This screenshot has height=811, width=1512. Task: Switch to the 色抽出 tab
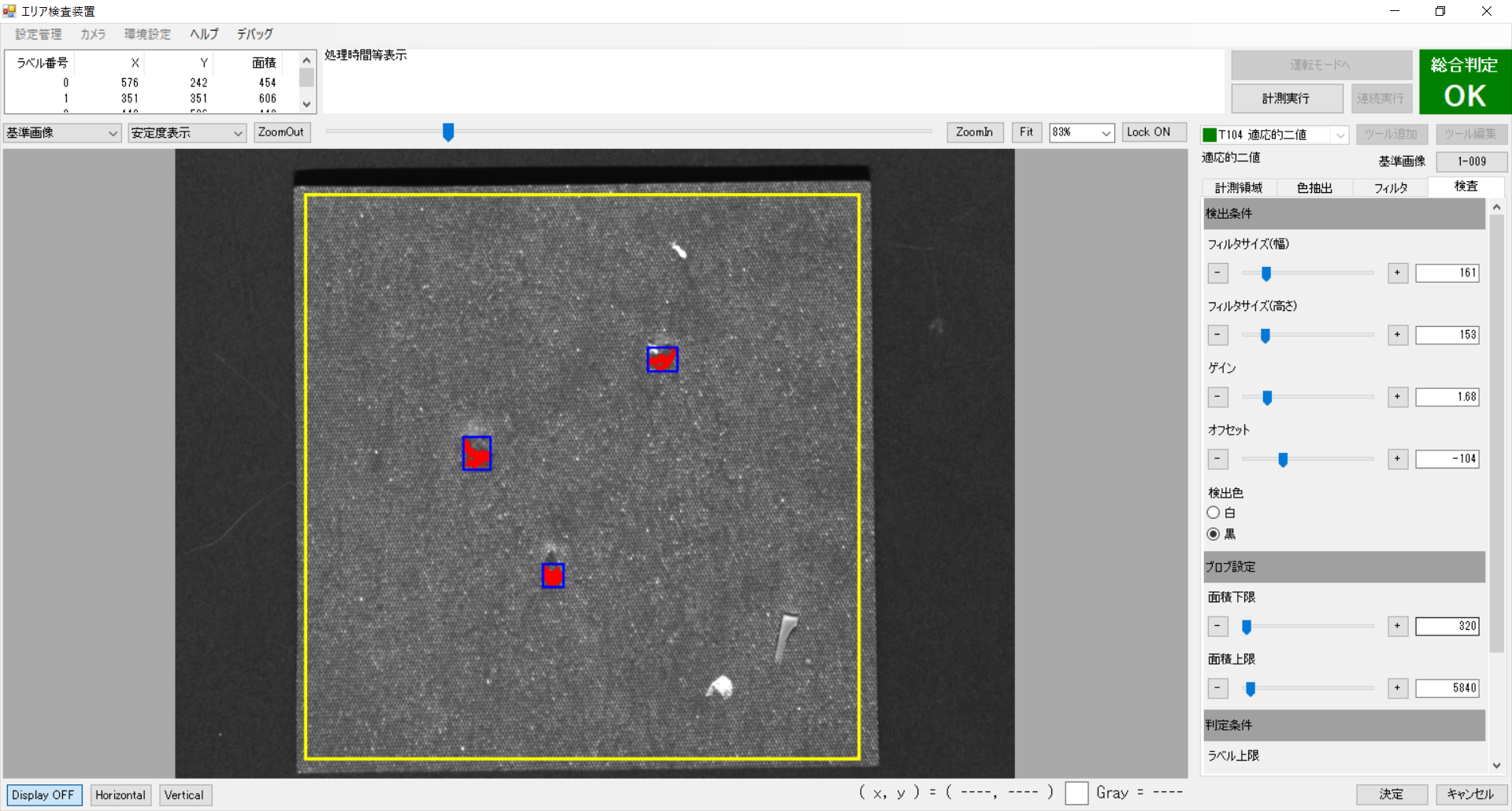pyautogui.click(x=1314, y=187)
